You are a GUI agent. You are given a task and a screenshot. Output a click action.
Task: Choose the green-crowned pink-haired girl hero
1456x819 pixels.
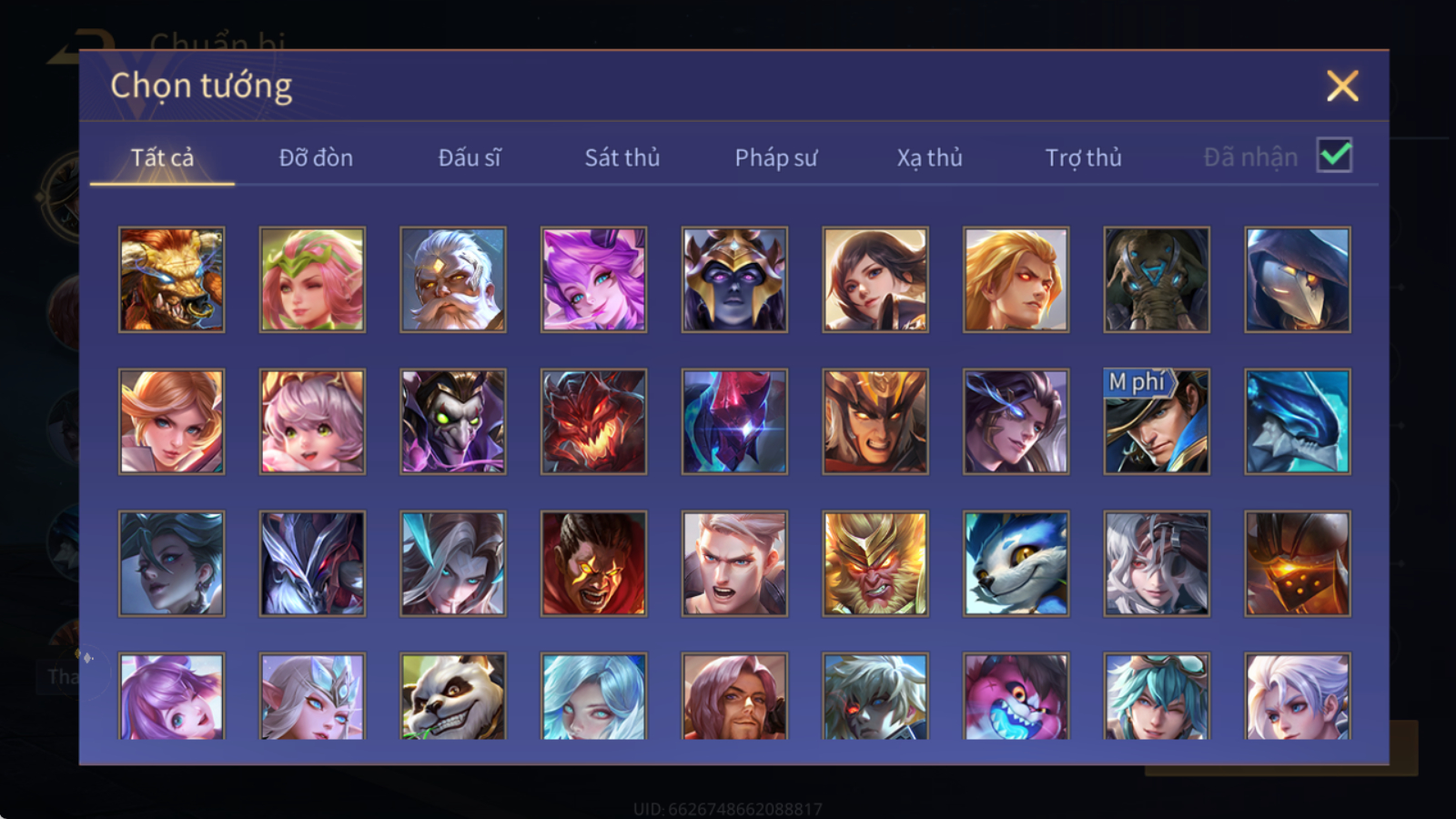coord(312,279)
